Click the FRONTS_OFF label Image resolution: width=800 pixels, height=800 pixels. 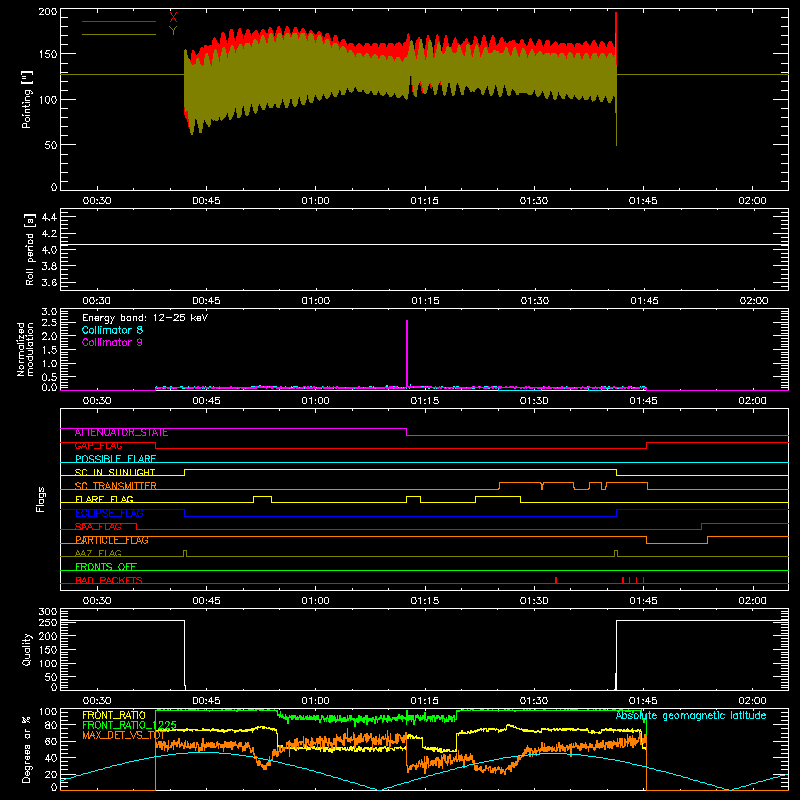click(106, 567)
